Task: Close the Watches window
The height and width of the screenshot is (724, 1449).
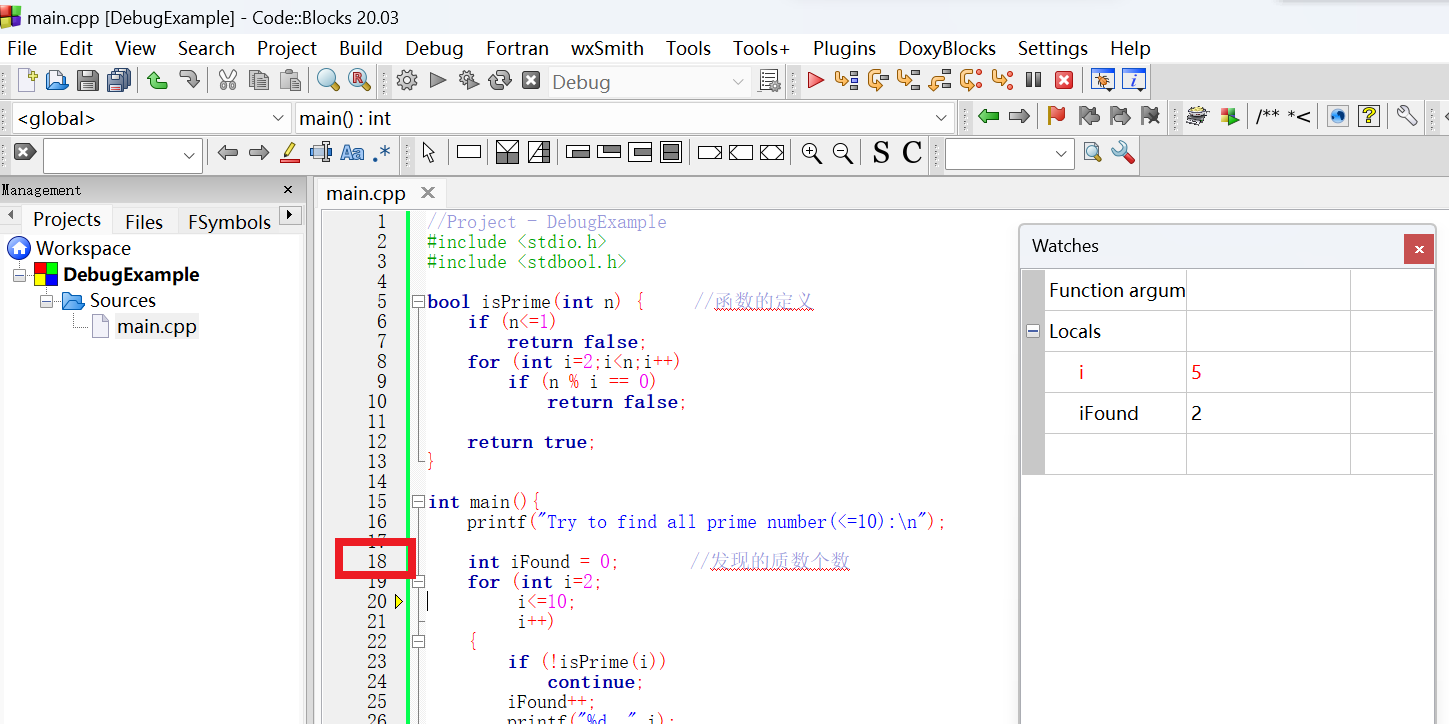Action: point(1418,248)
